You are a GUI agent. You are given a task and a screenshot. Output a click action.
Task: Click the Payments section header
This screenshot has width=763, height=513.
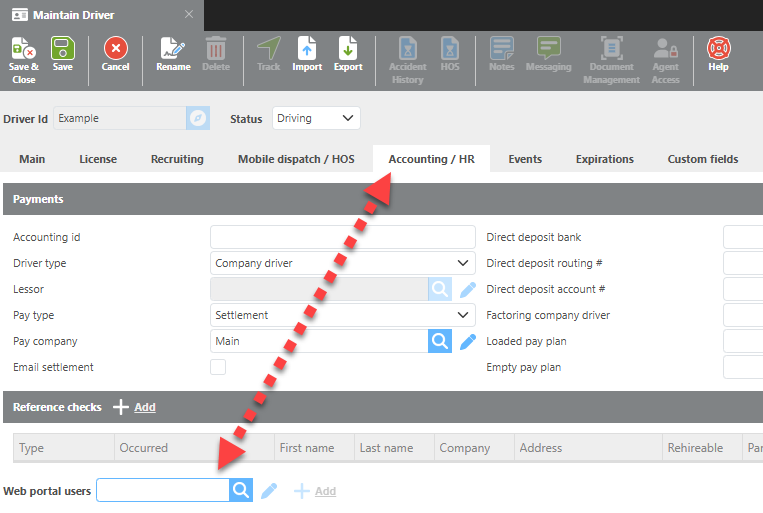(x=383, y=199)
